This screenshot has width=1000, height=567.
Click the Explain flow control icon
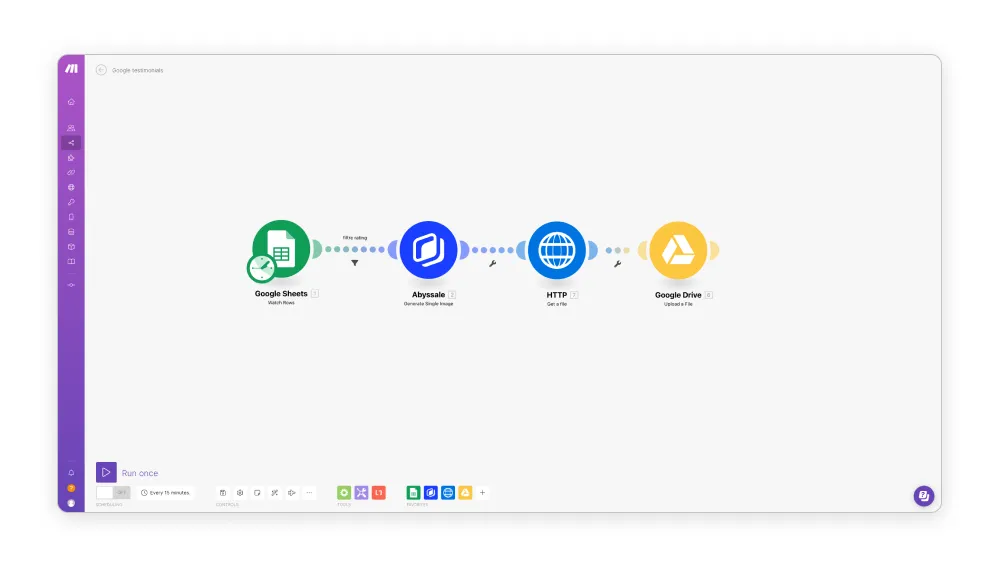tap(291, 492)
